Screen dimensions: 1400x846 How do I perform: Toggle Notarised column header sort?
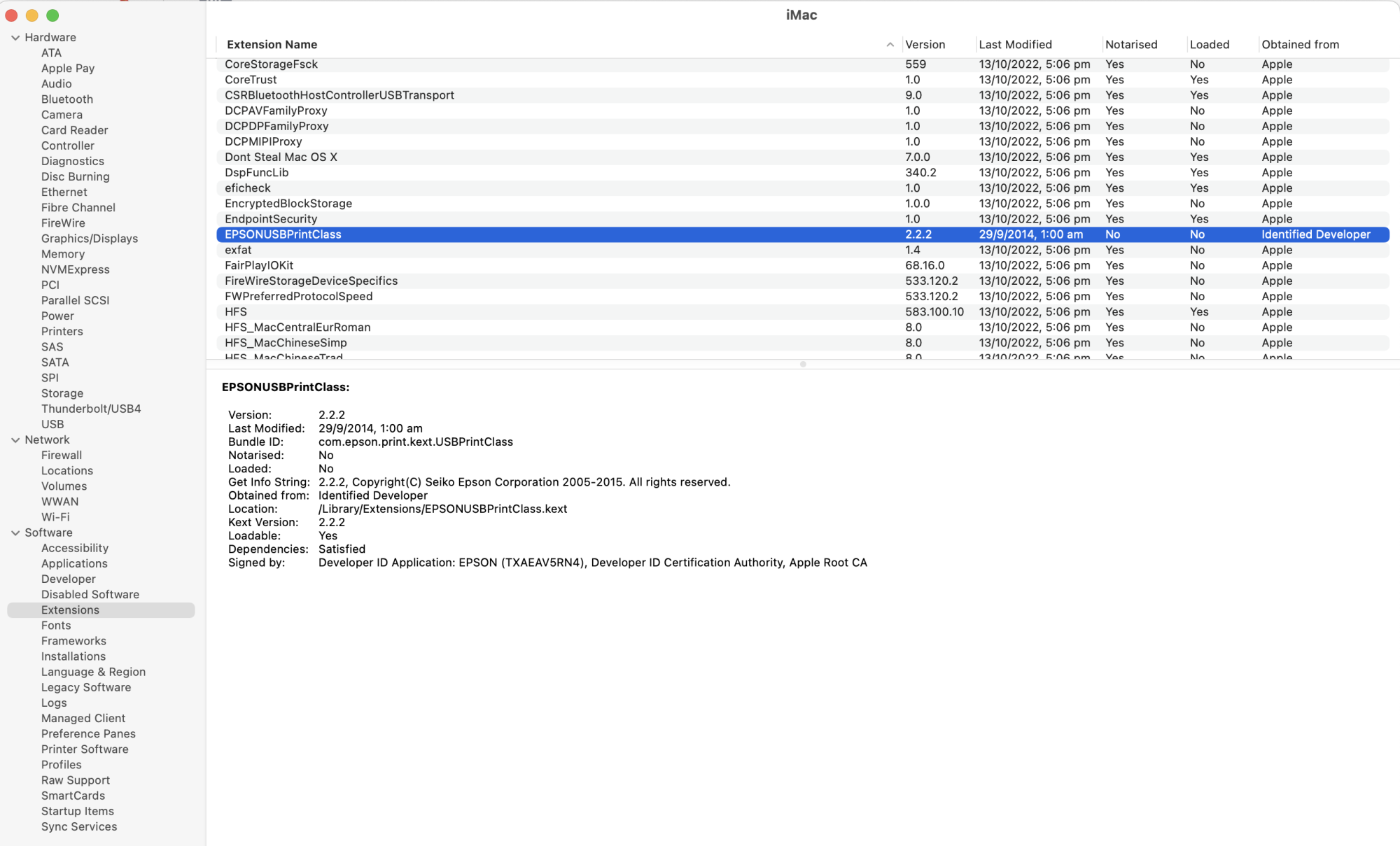point(1130,44)
